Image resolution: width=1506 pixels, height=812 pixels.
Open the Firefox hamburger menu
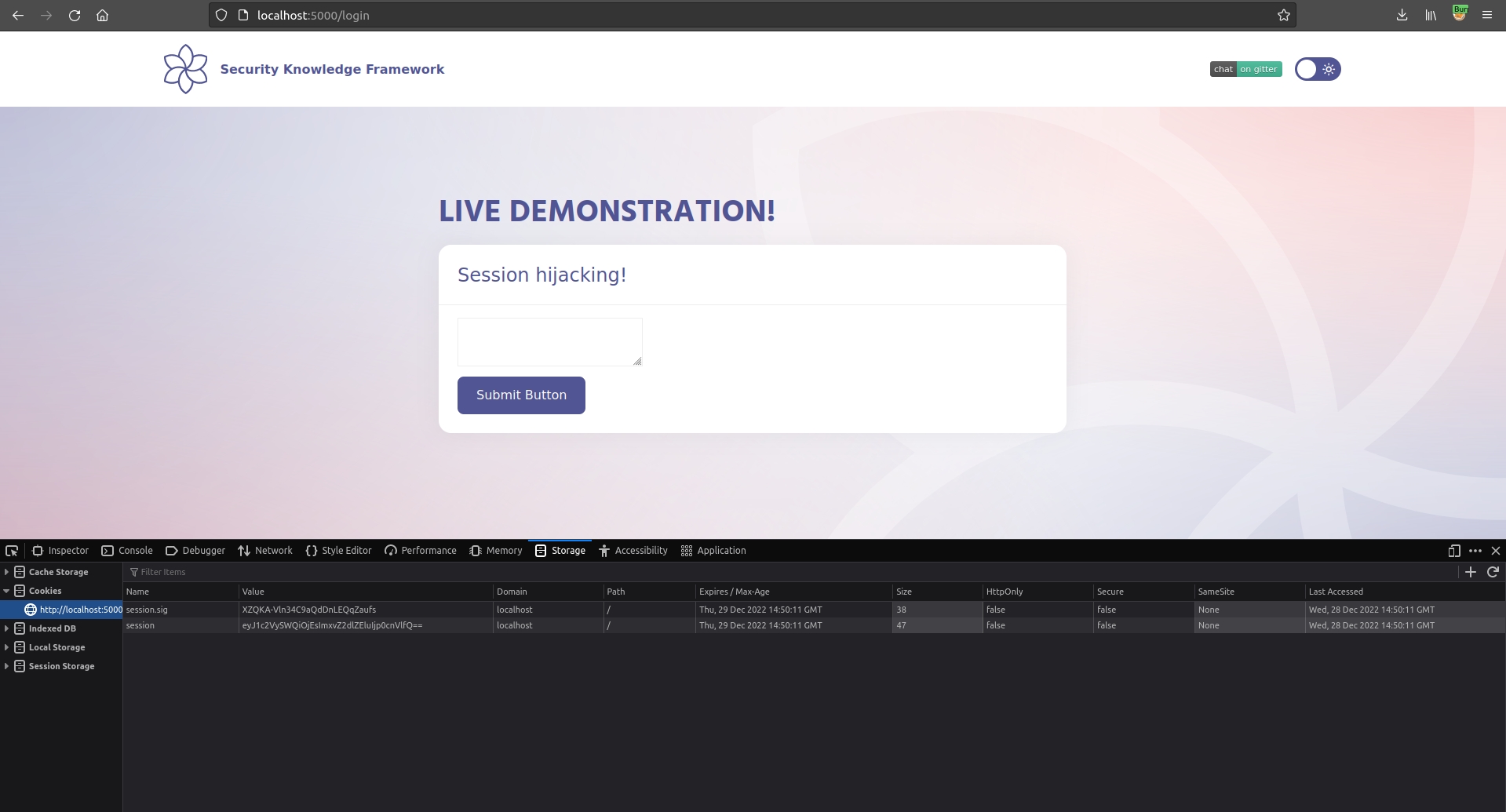[x=1486, y=16]
